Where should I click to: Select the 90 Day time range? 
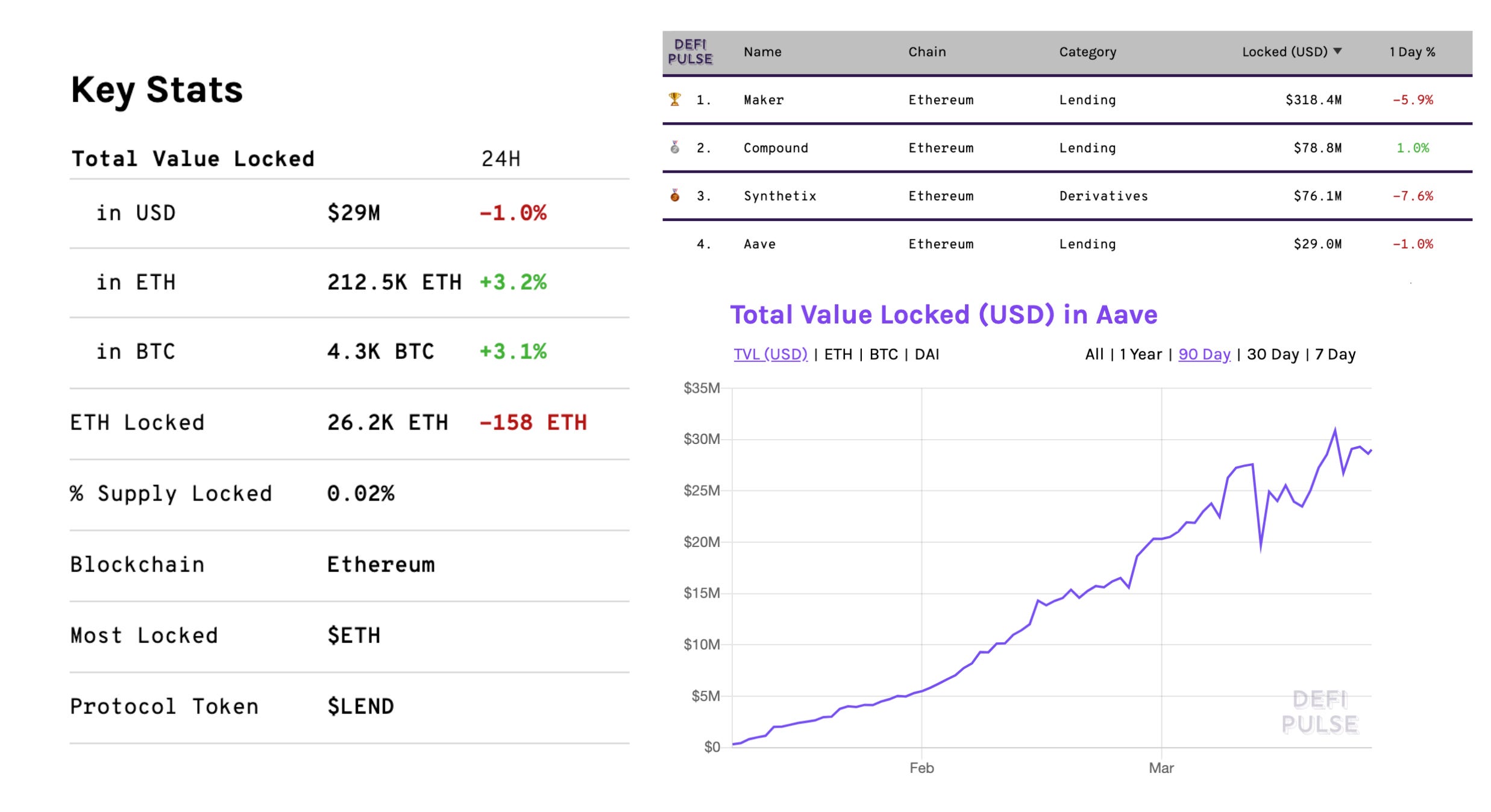1204,354
